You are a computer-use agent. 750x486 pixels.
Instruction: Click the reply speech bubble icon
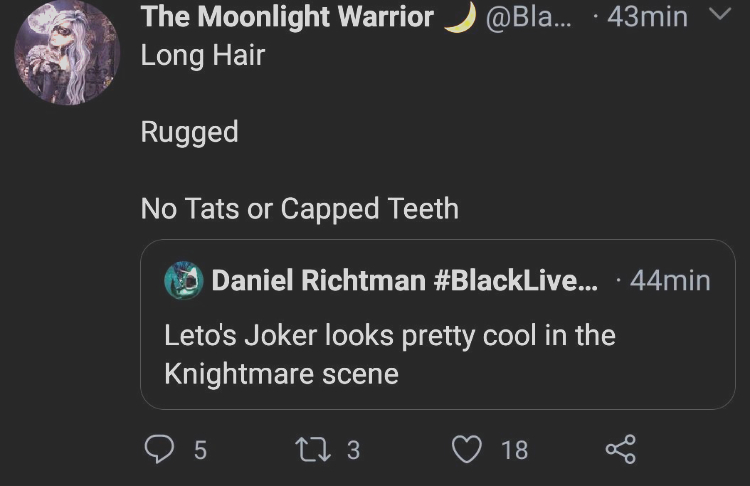point(159,450)
